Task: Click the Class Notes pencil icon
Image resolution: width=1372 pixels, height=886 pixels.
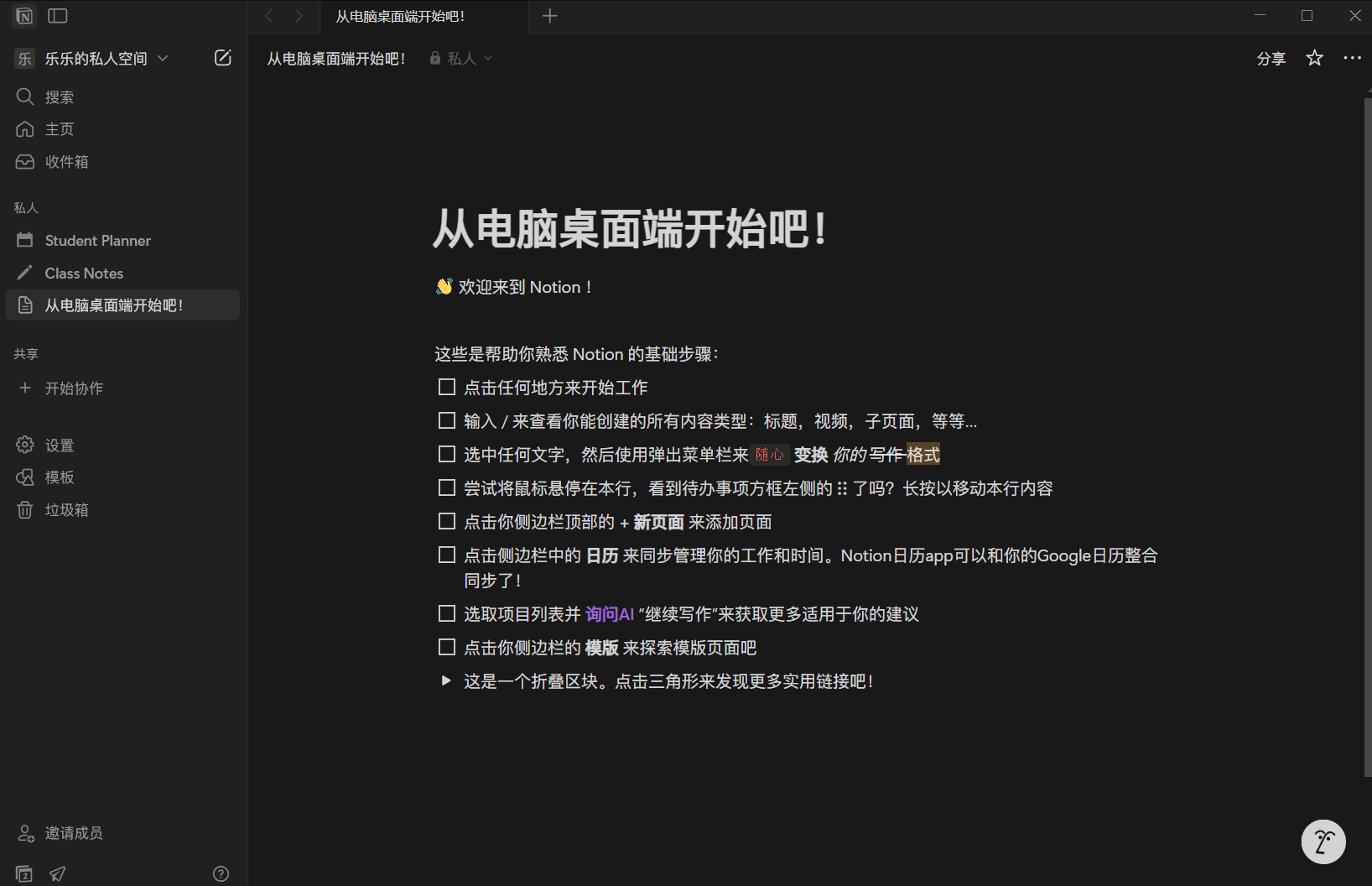Action: coord(25,273)
